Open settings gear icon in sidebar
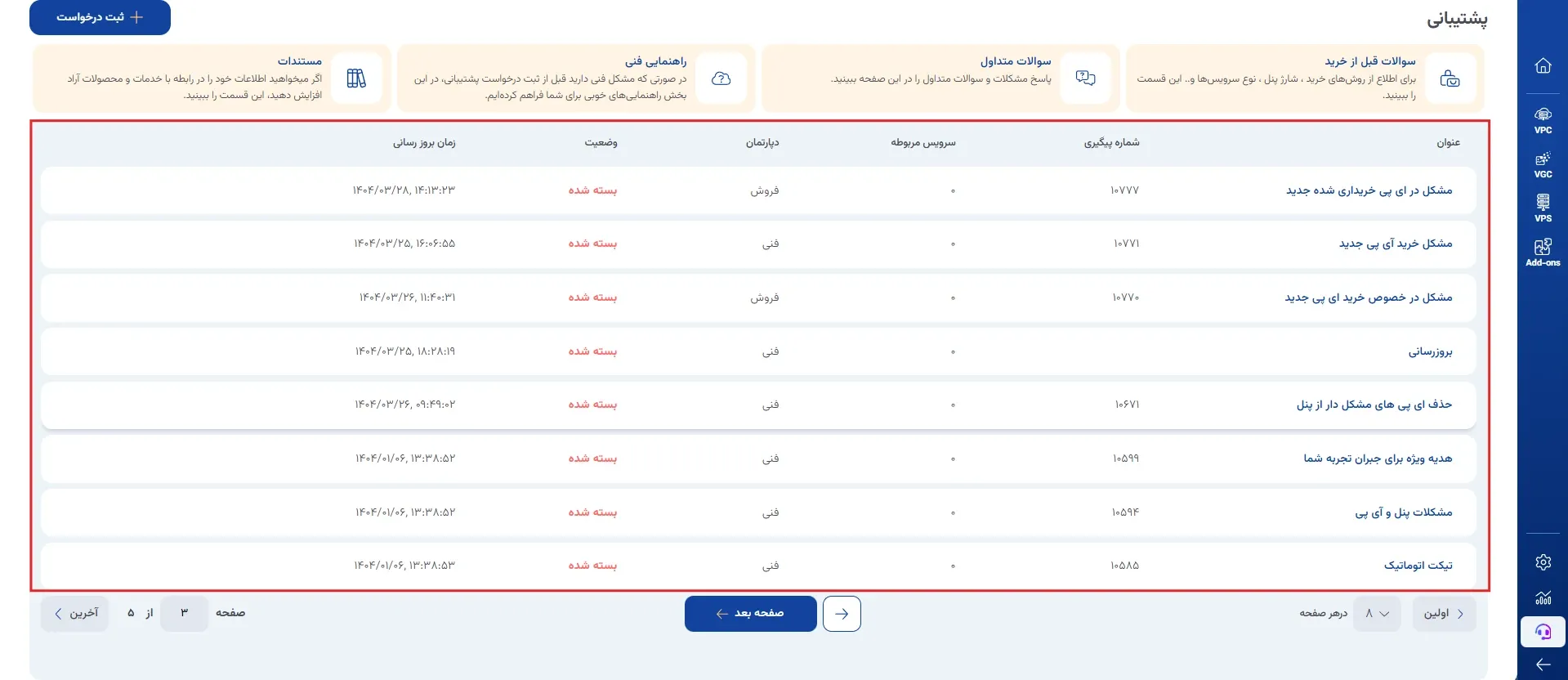Screen dimensions: 1568x680 pos(1543,562)
